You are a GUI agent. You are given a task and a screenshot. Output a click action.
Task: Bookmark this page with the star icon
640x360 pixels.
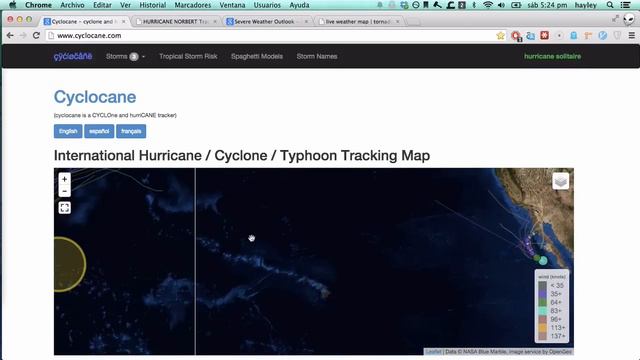tap(500, 36)
